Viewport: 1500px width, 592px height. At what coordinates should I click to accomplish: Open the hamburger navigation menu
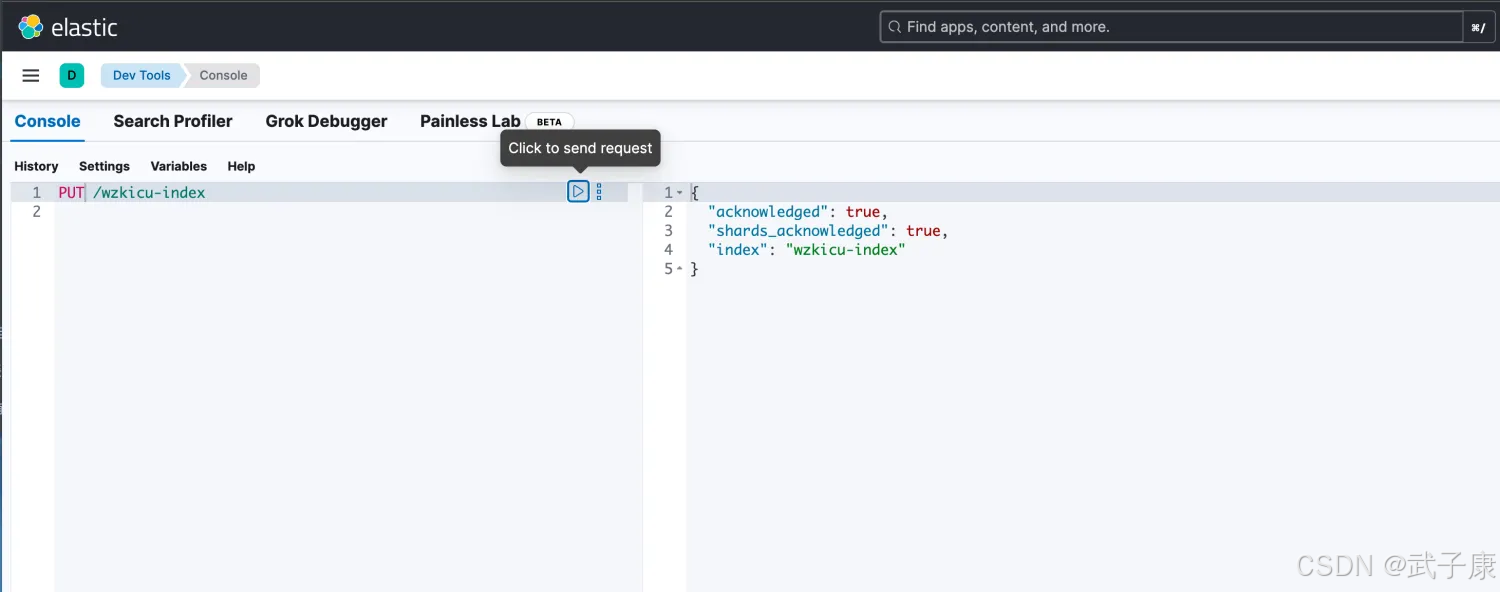click(31, 75)
